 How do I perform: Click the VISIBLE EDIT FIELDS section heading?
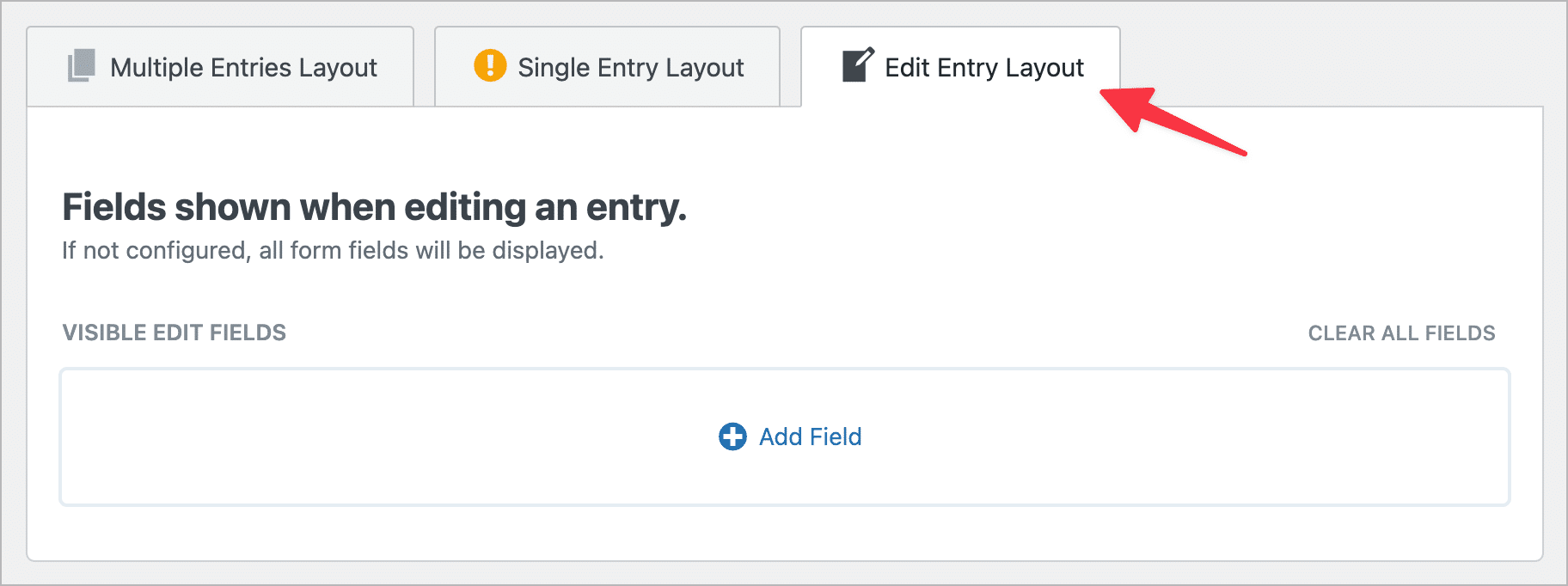tap(174, 333)
